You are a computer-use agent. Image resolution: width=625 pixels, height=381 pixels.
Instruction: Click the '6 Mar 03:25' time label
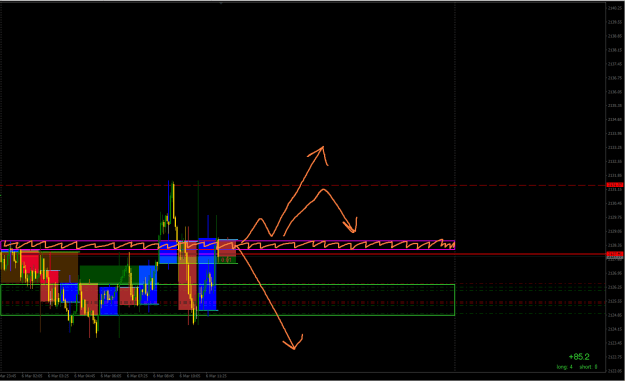pos(58,376)
